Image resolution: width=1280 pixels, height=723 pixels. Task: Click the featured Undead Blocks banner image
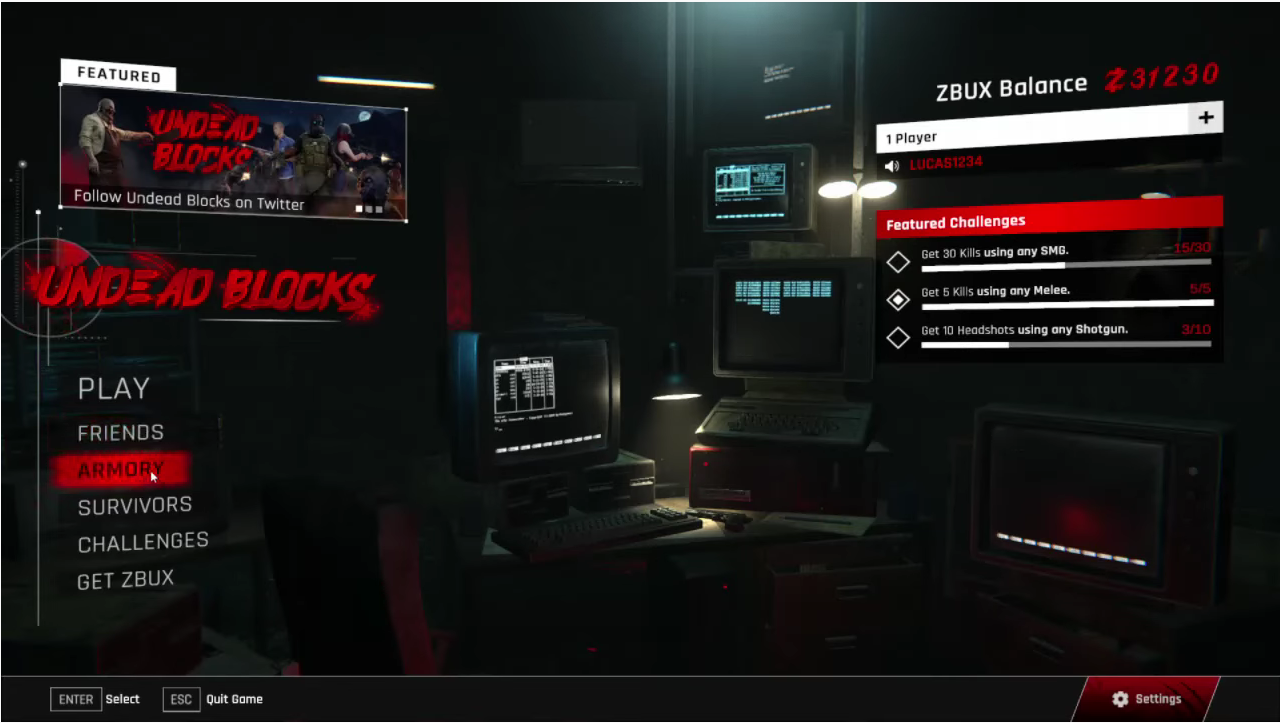233,152
